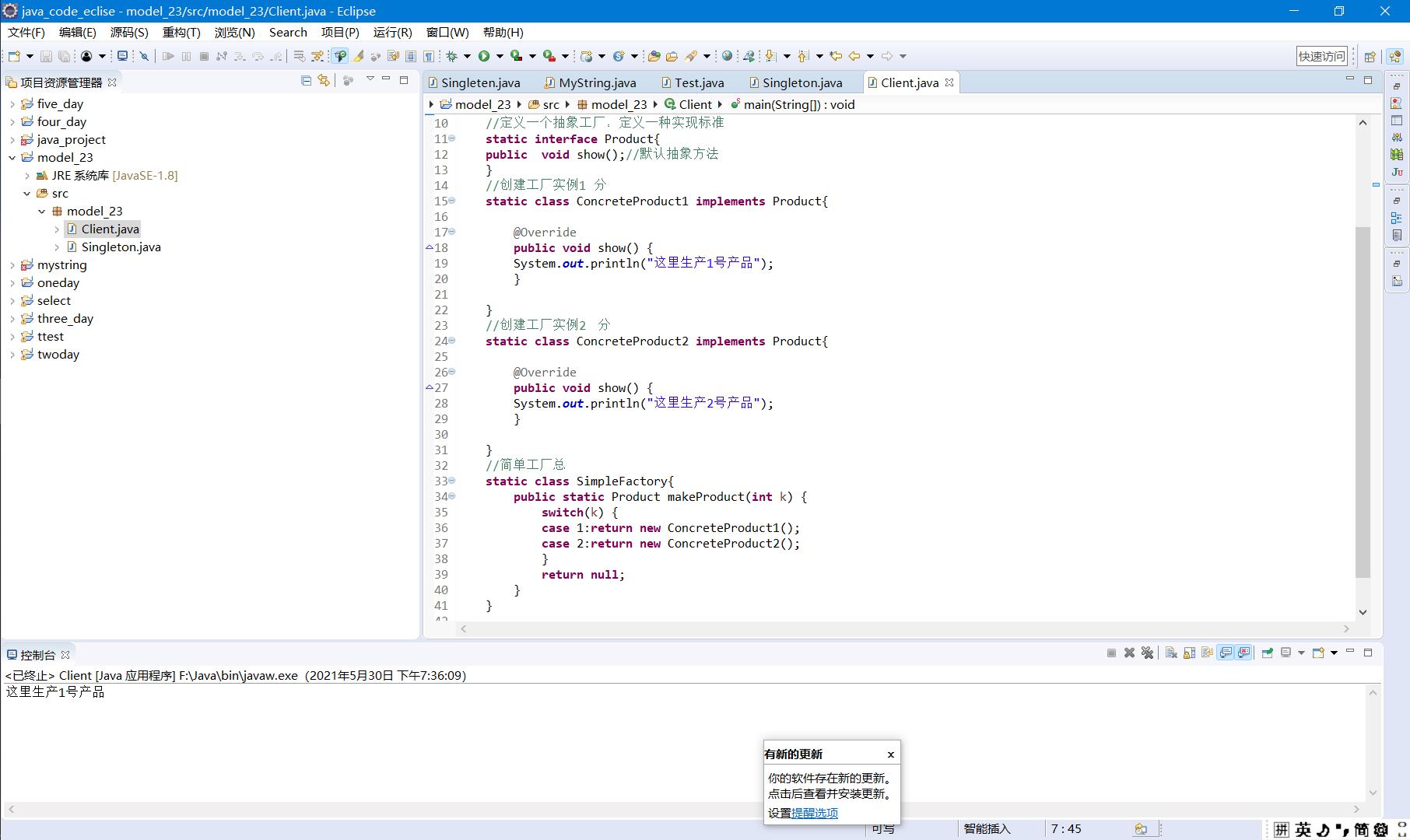The image size is (1410, 840).
Task: Open Project Explorer view menu triangle
Action: [x=370, y=79]
